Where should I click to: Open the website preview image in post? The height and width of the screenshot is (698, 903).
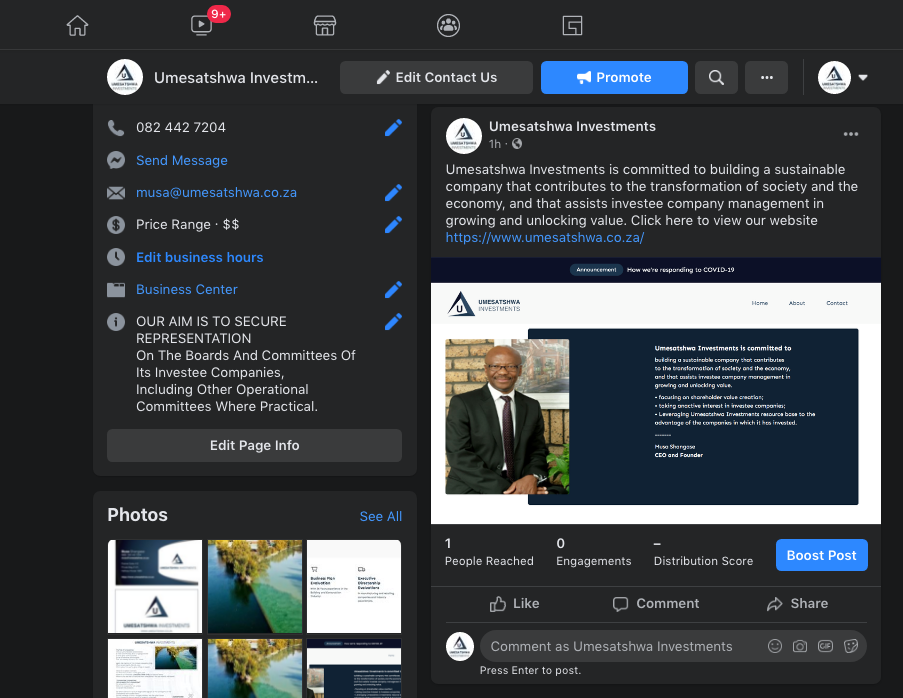(x=656, y=390)
